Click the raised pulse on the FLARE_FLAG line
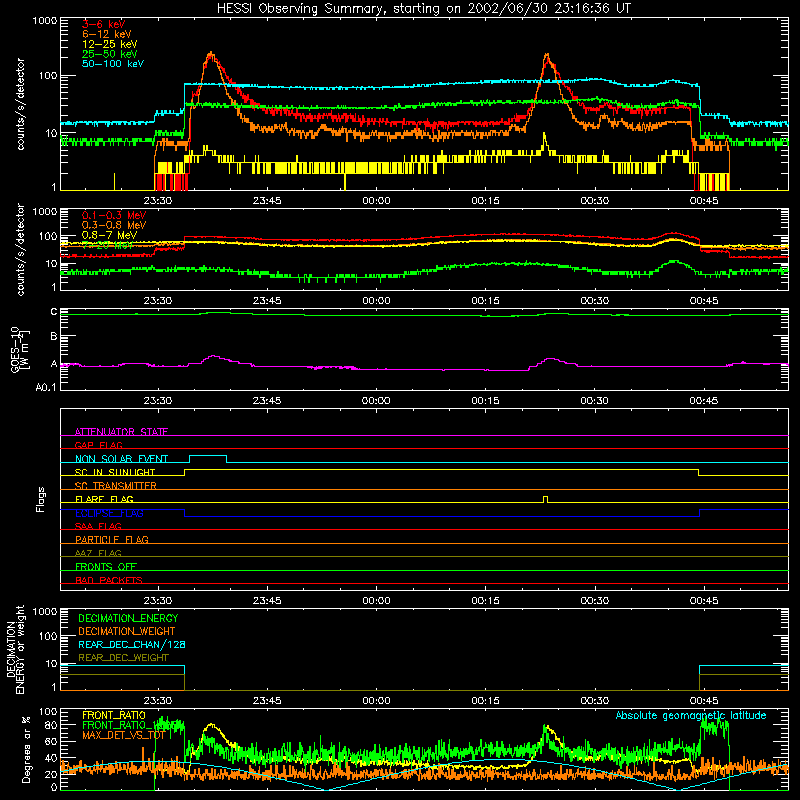 click(545, 499)
